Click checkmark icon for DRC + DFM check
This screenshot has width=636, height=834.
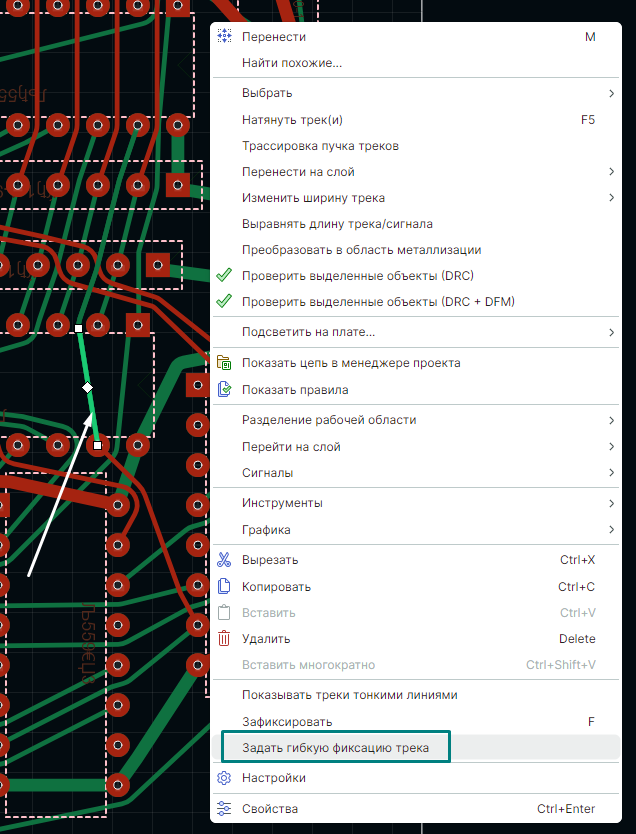pyautogui.click(x=224, y=302)
